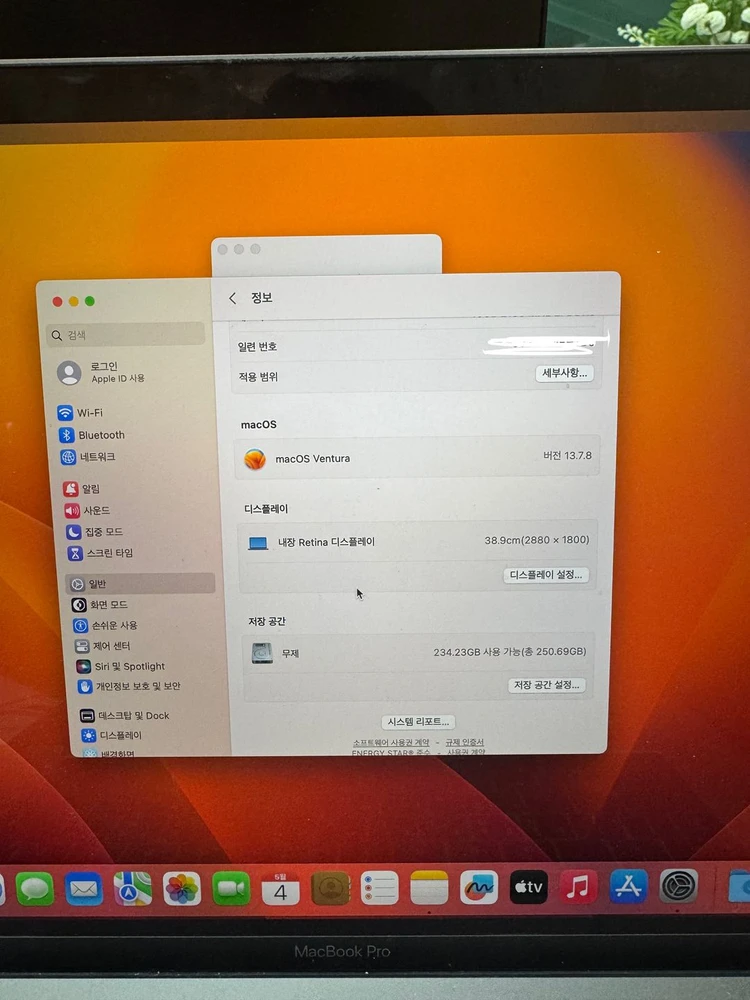Click the 내장 Retina 디스플레이 laptop icon

(x=258, y=543)
